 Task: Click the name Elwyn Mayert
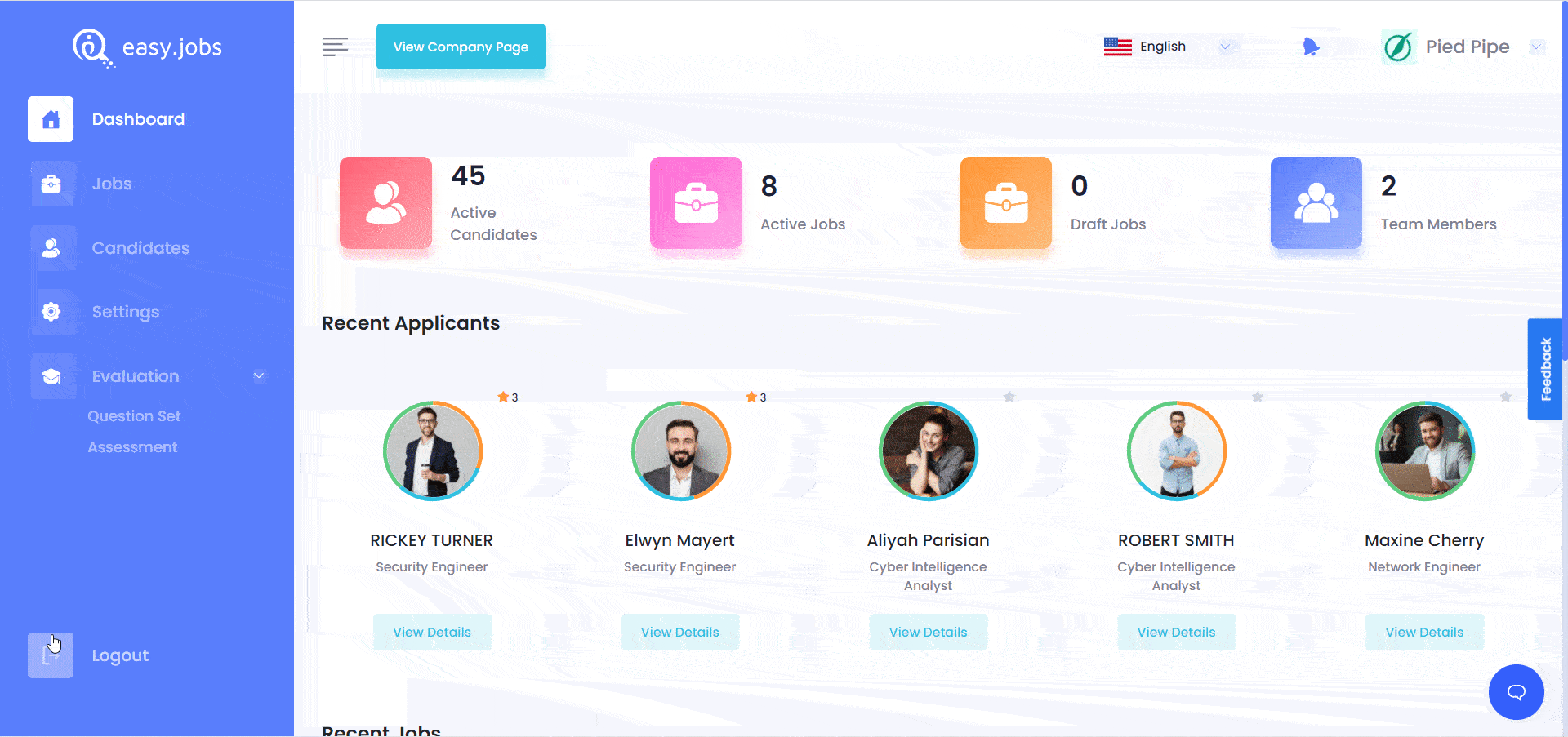pyautogui.click(x=679, y=540)
